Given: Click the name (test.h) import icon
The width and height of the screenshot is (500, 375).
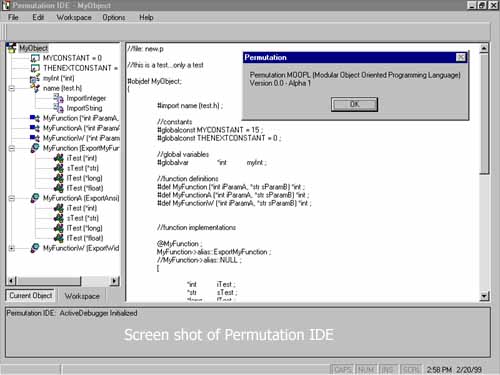Looking at the screenshot, I should [35, 88].
